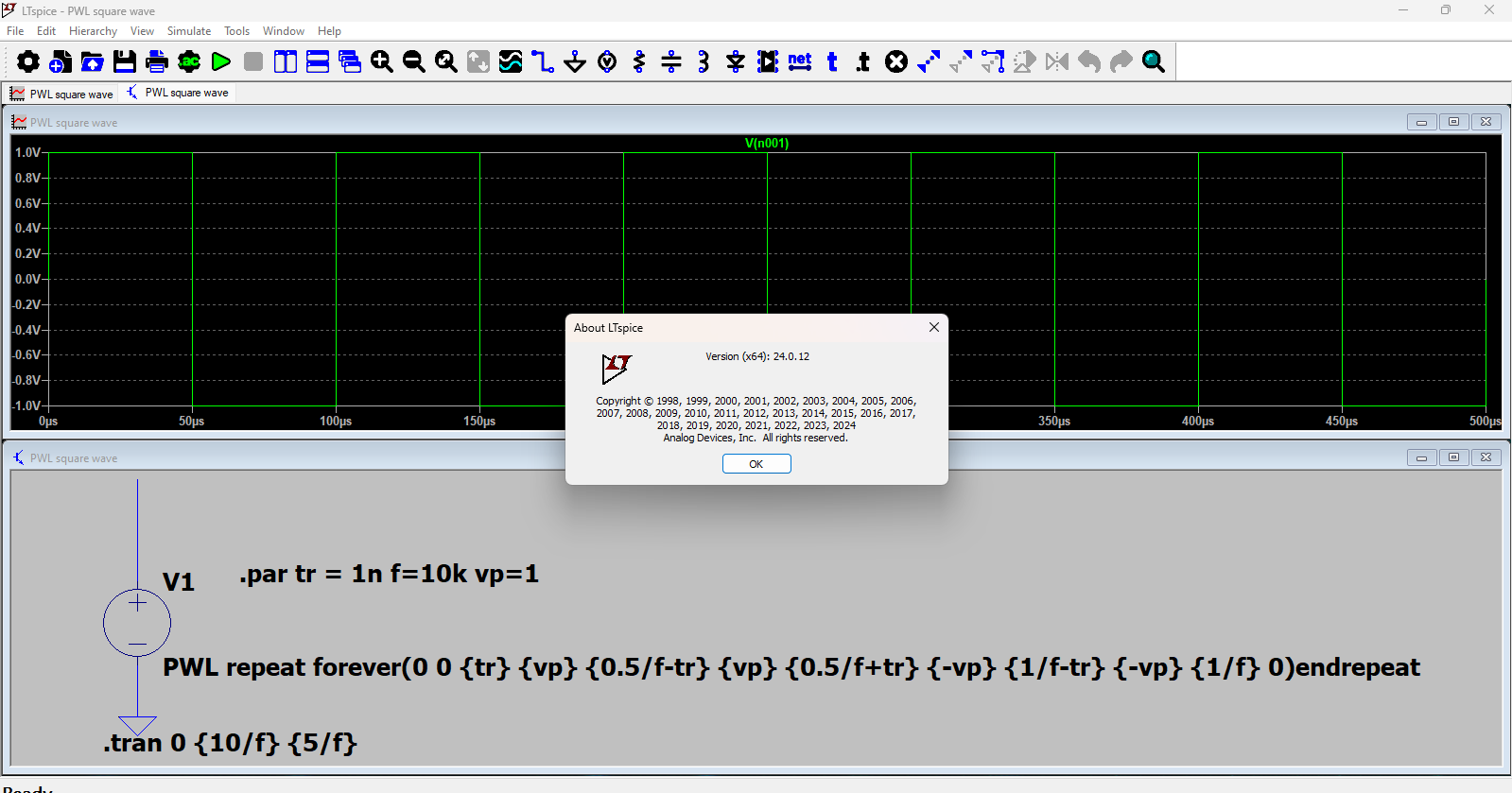The height and width of the screenshot is (793, 1512).
Task: Select the Voltage Source tool
Action: pyautogui.click(x=607, y=61)
